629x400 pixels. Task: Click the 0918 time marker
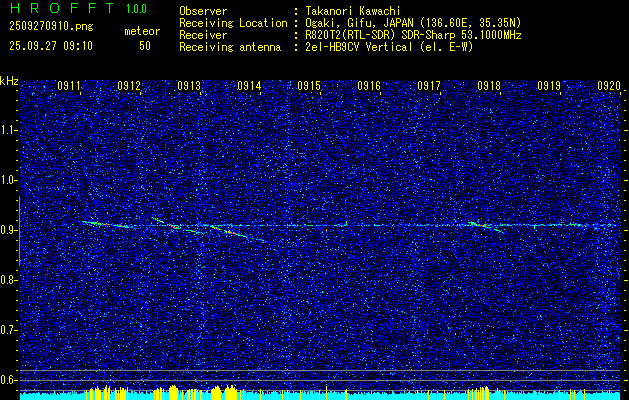(x=489, y=86)
